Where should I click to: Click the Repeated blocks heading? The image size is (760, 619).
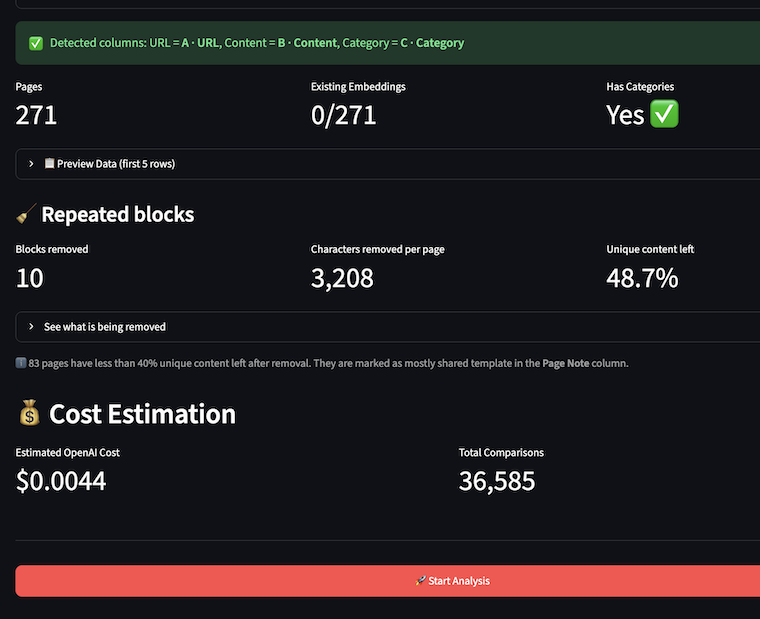[118, 214]
